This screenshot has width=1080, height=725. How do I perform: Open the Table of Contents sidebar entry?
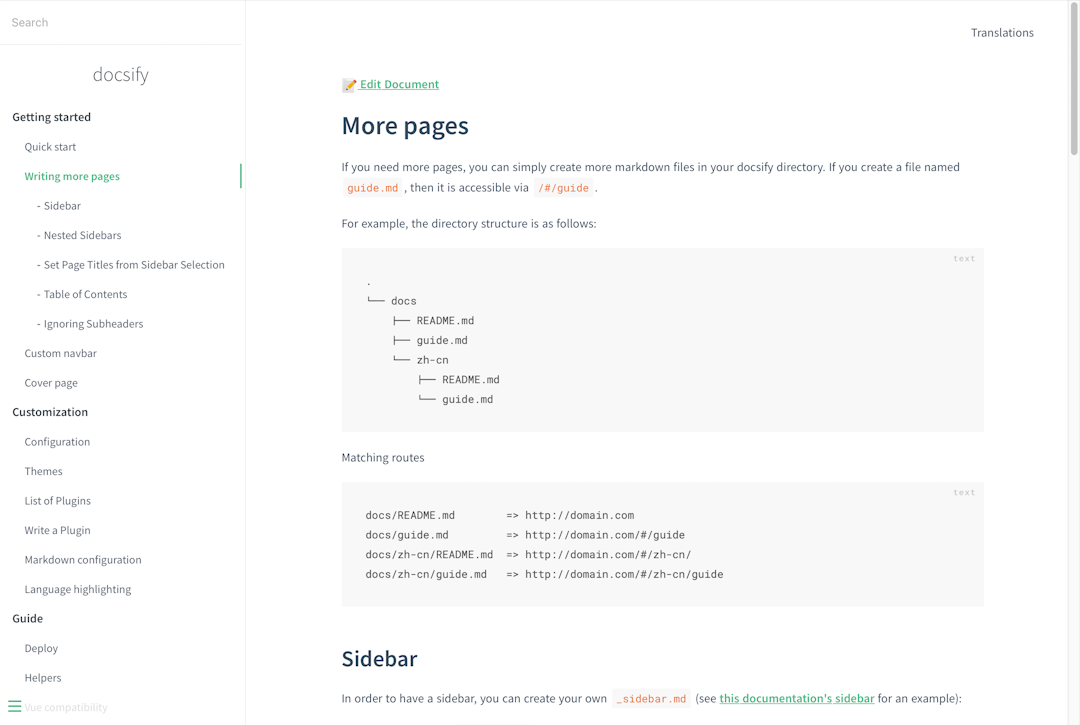pos(85,294)
